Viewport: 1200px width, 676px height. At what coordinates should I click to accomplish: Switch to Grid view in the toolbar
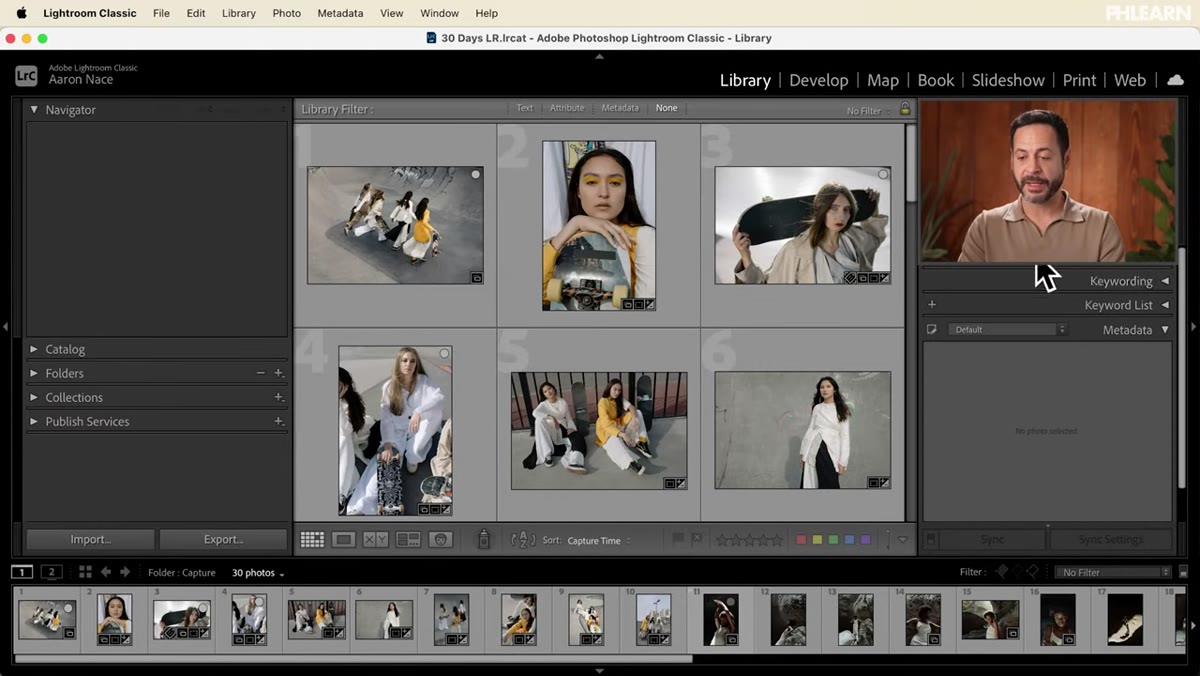coord(312,540)
